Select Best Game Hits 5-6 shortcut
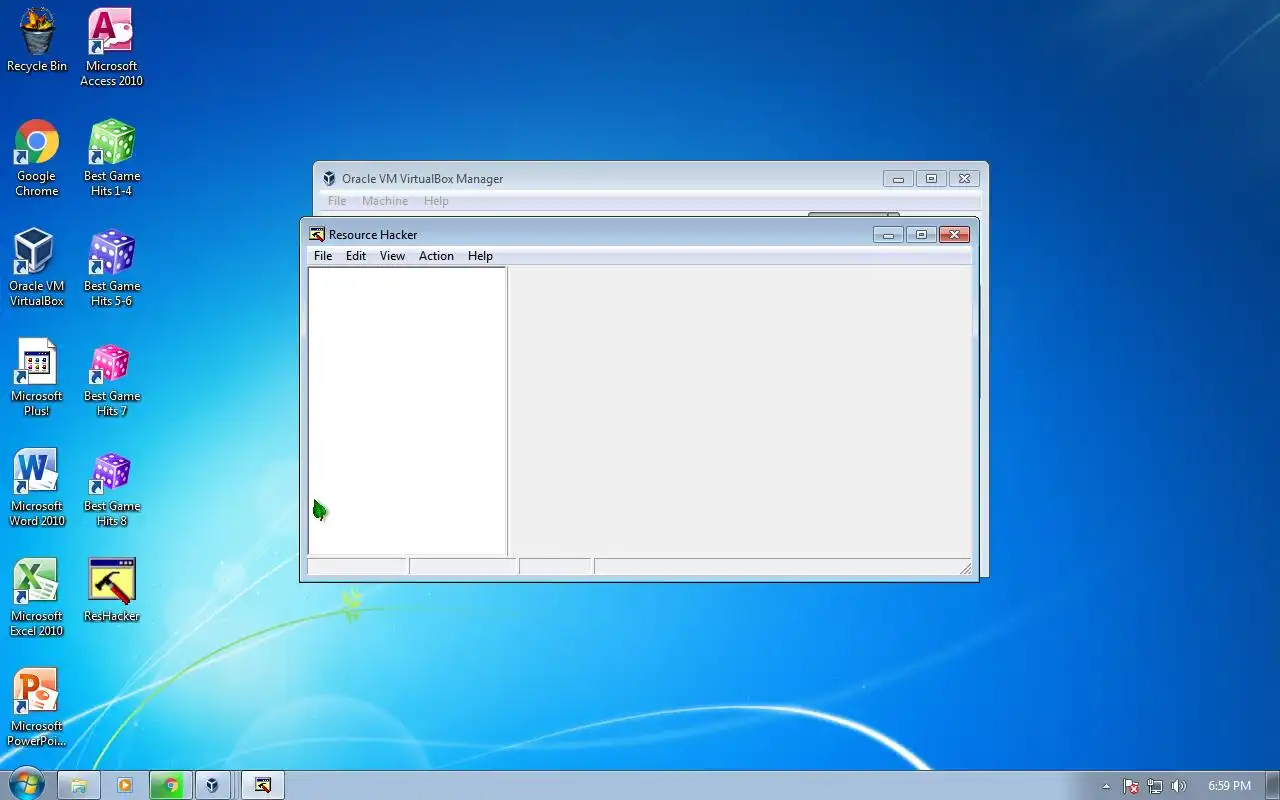Screen dimensions: 1280x800 [111, 267]
